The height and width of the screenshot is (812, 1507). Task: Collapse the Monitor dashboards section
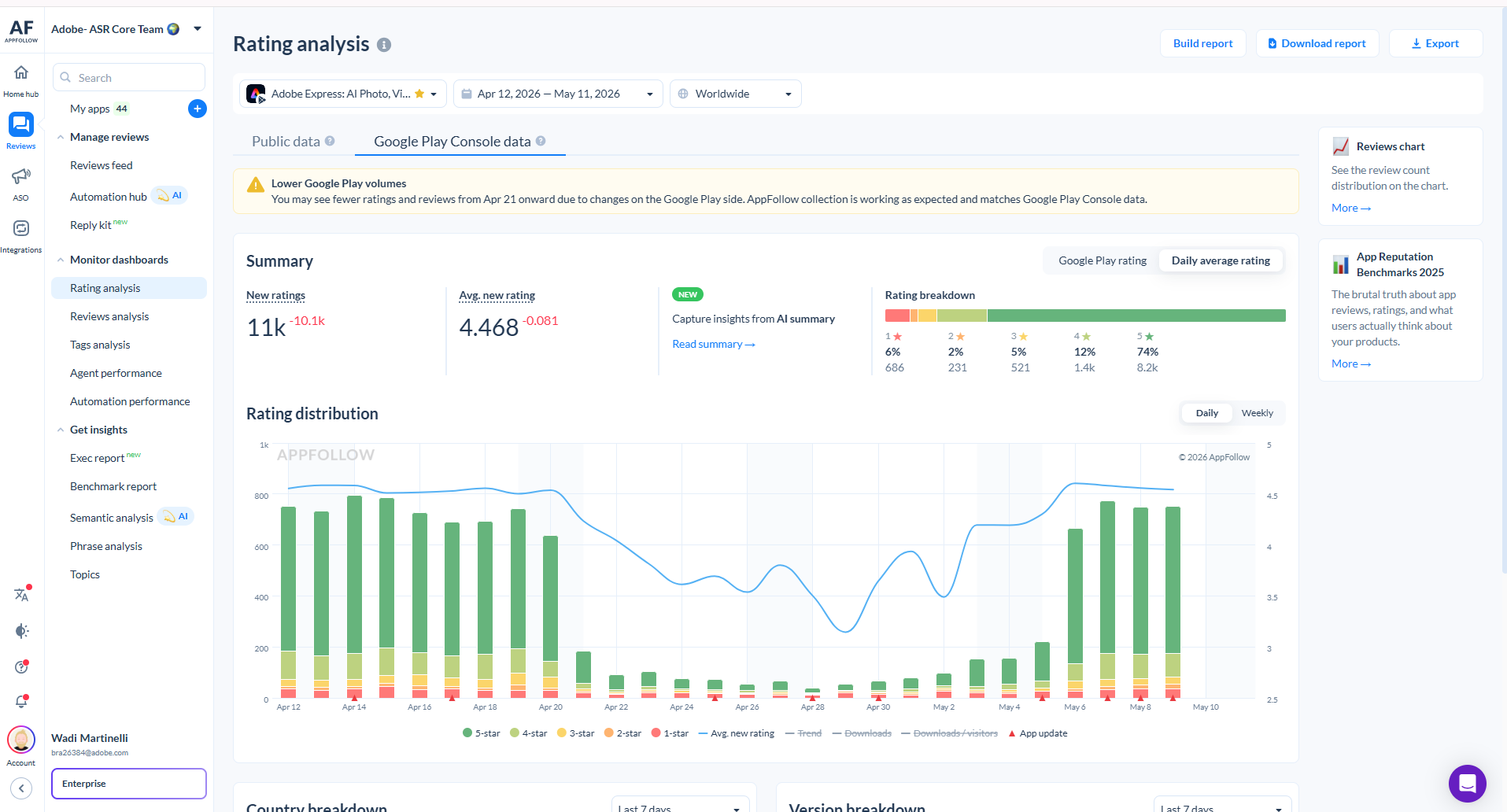61,260
